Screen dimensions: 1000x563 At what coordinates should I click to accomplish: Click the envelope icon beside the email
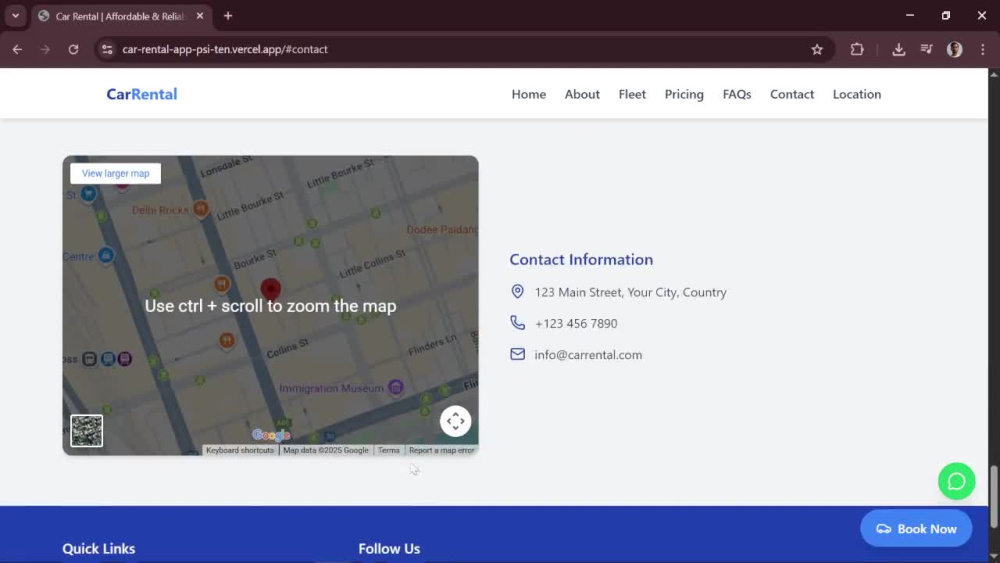517,354
